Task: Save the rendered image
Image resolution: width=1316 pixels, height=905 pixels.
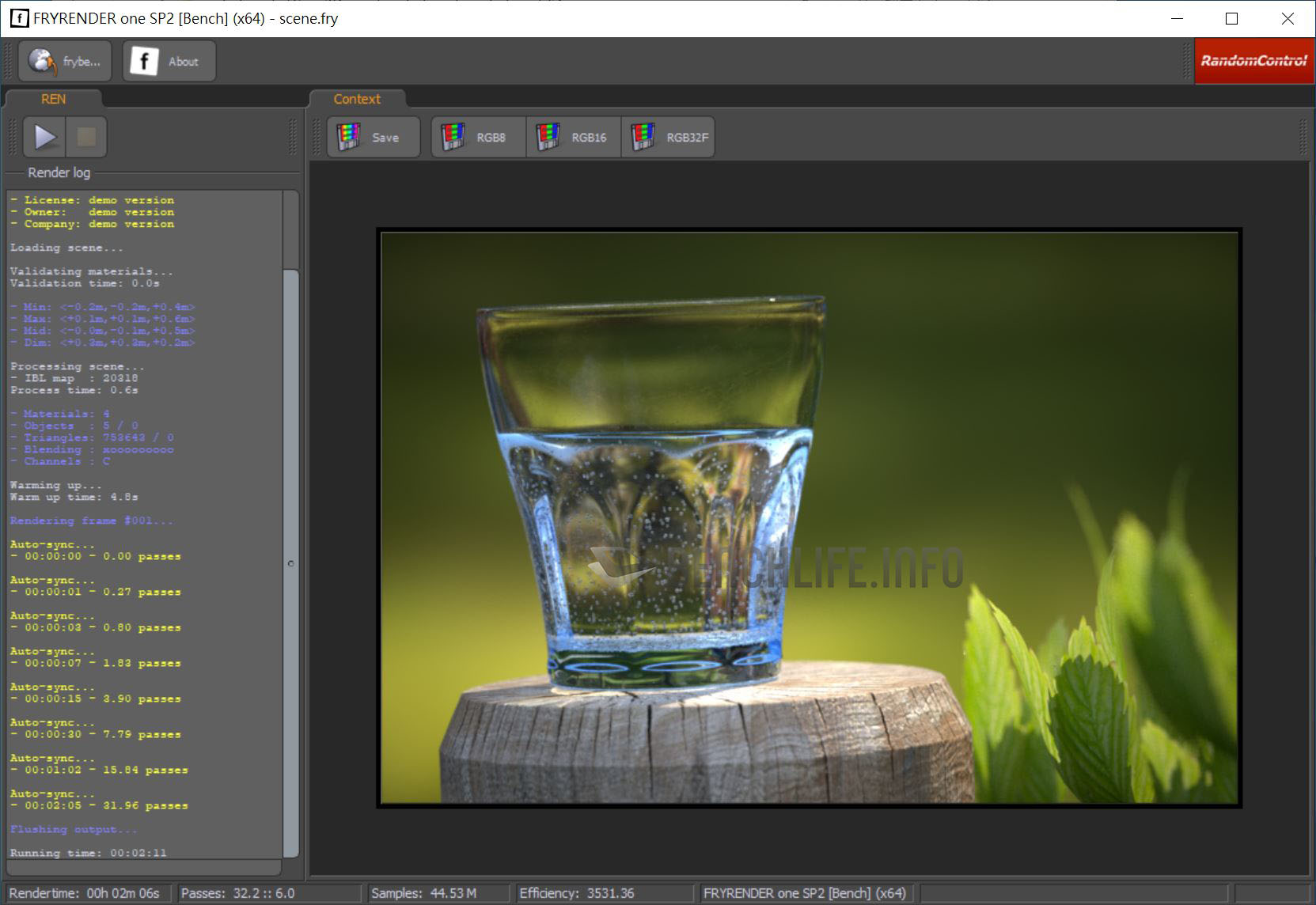Action: 373,137
